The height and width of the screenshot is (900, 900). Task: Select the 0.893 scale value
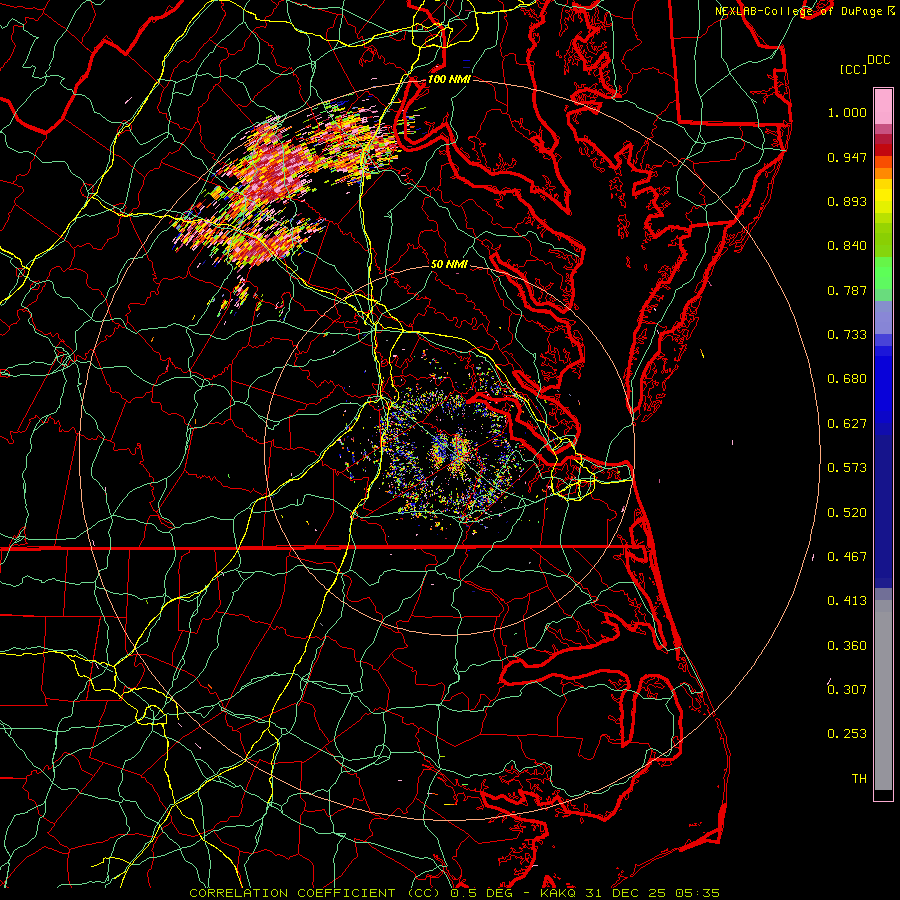click(847, 201)
